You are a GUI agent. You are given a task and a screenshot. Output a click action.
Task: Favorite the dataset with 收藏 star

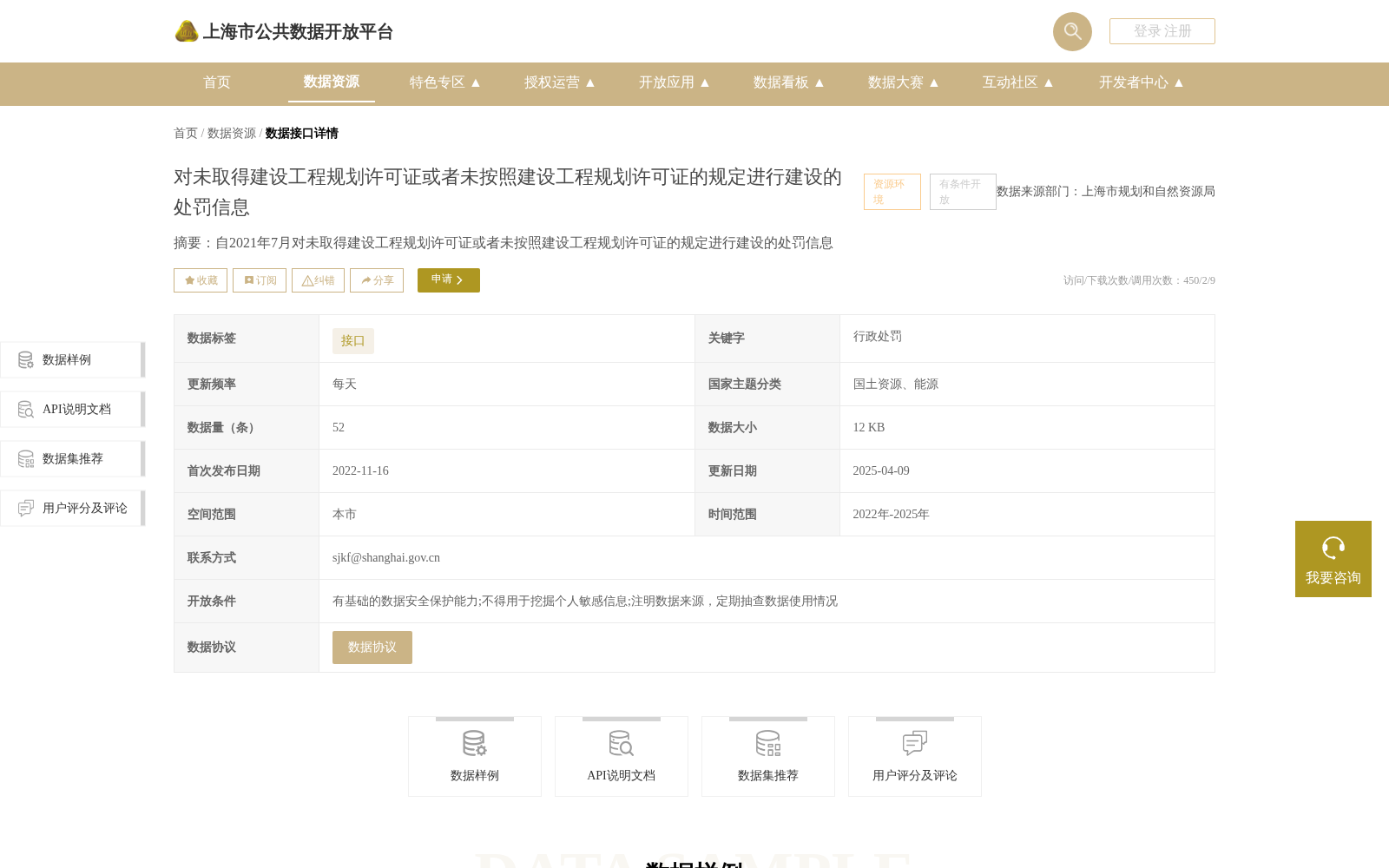coord(201,280)
